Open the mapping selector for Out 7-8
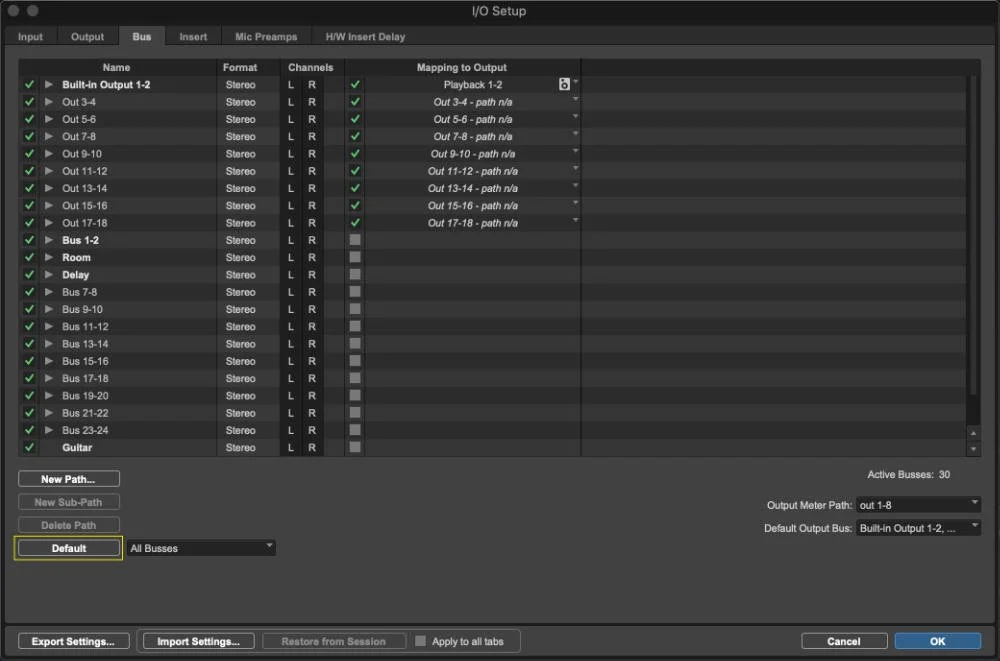1000x661 pixels. pyautogui.click(x=576, y=136)
